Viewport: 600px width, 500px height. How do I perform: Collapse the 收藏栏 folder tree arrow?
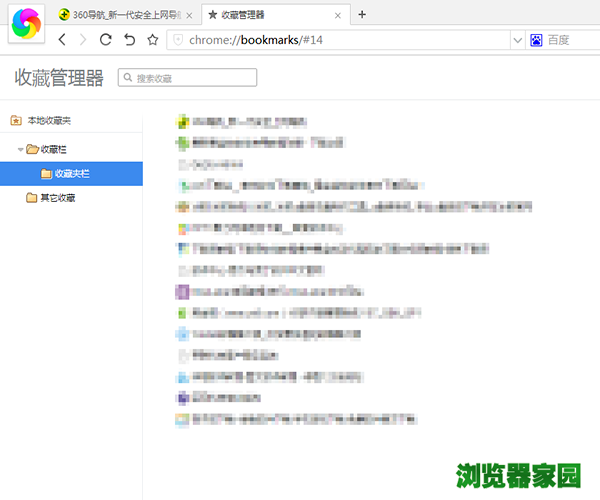[x=21, y=149]
